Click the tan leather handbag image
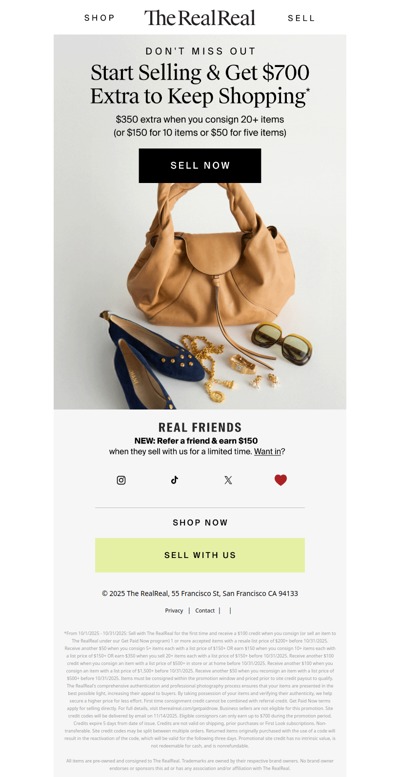Viewport: 400px width, 777px height. [x=211, y=255]
